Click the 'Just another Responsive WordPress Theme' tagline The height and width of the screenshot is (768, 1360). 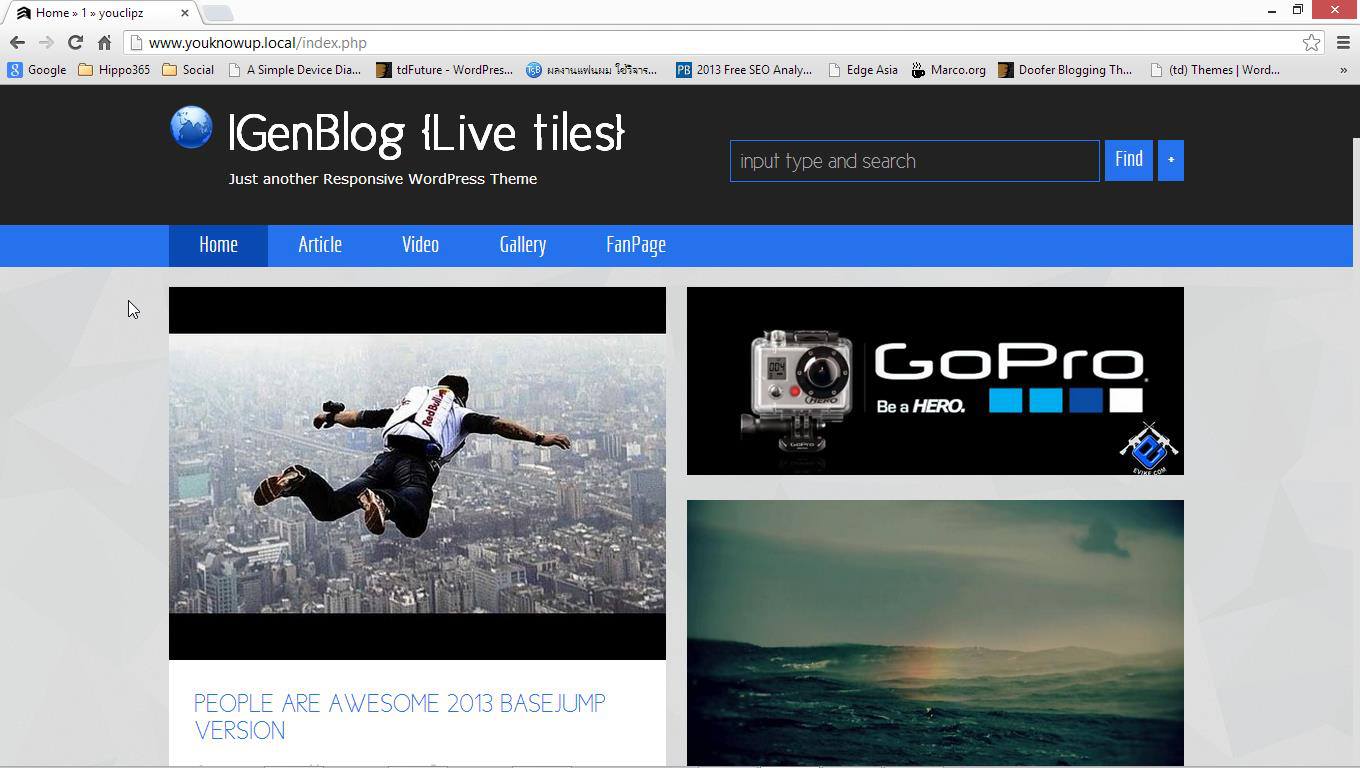pyautogui.click(x=383, y=179)
